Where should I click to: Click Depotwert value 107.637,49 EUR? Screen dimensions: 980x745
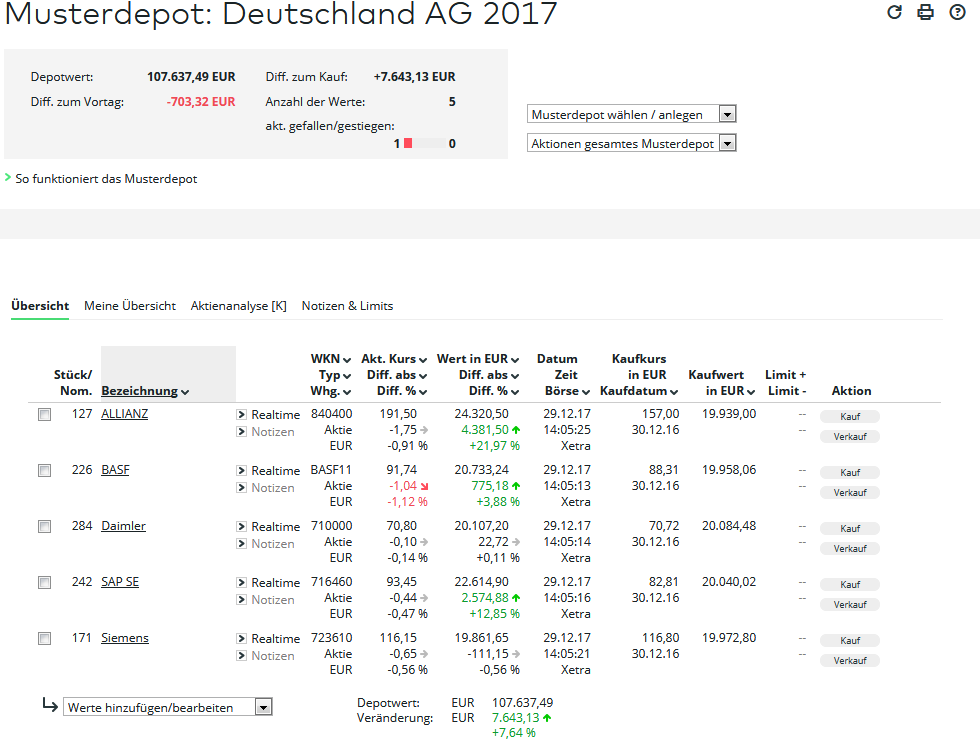(191, 77)
